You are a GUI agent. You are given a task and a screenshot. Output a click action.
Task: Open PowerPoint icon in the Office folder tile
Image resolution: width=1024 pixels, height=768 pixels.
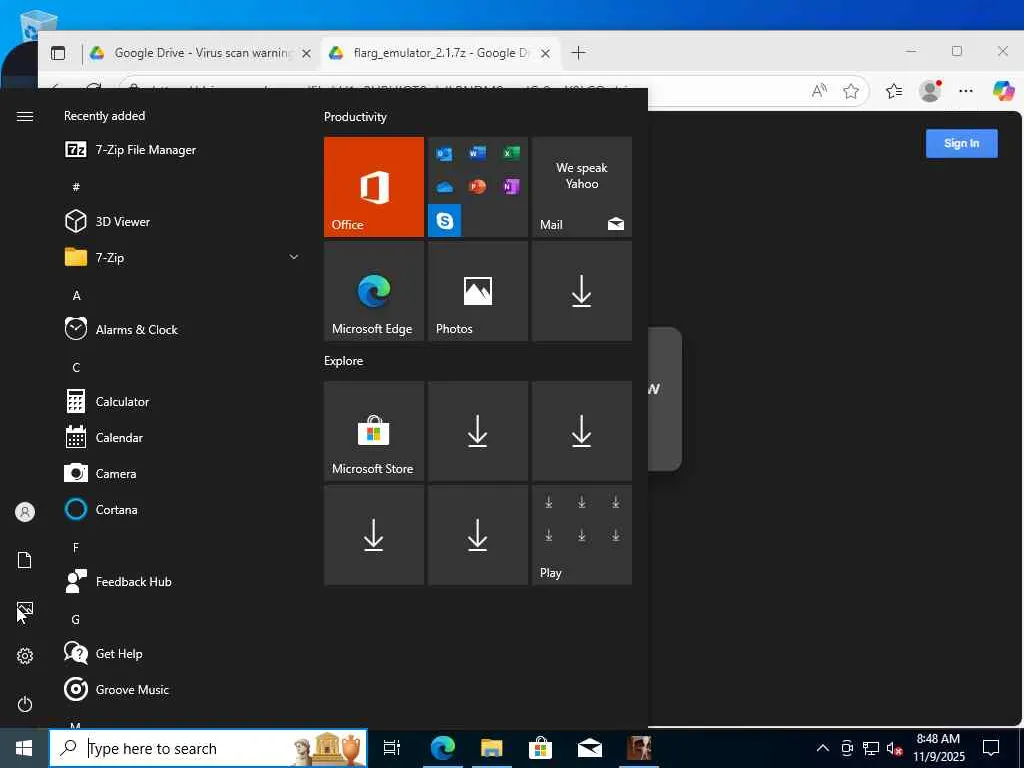(477, 187)
